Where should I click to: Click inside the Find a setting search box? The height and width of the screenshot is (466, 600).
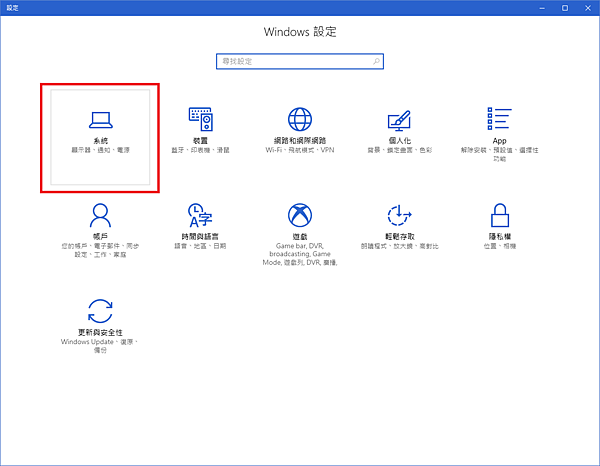300,61
